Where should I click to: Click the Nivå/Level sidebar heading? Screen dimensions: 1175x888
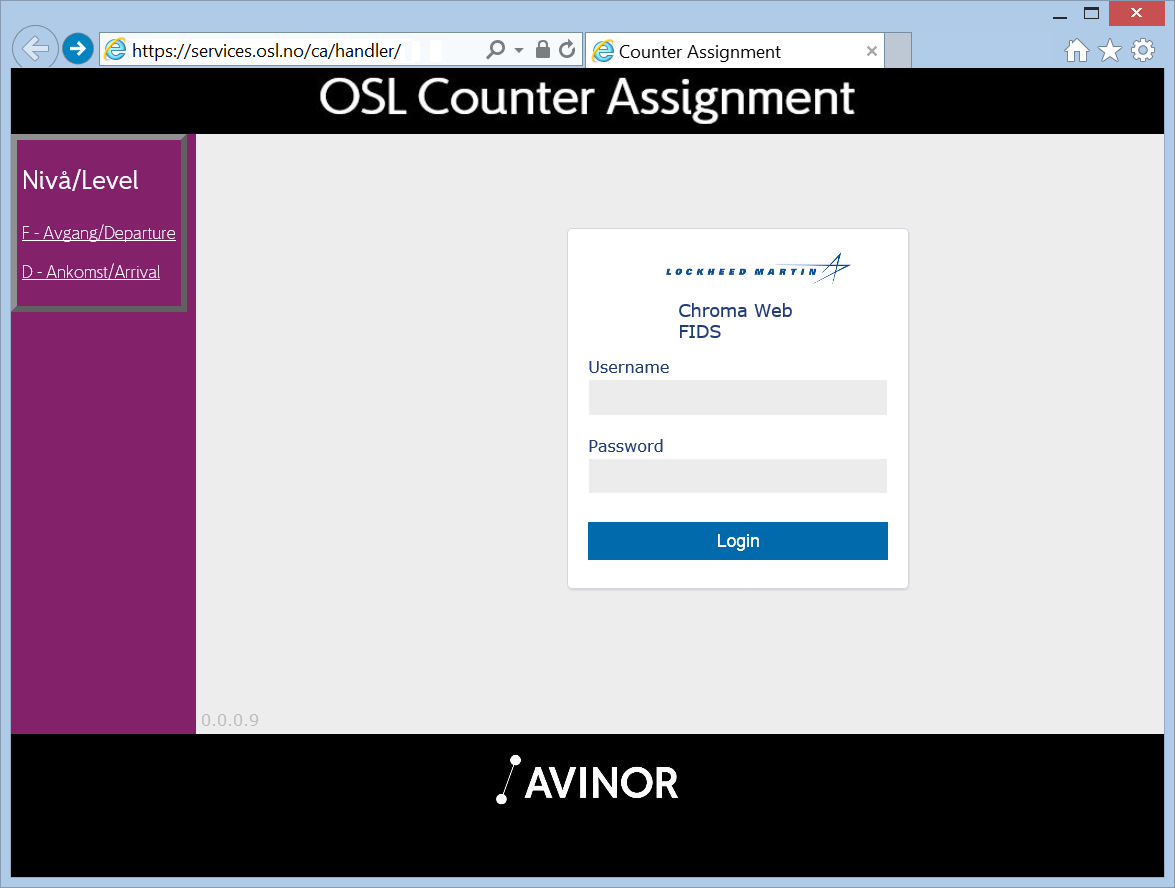[x=80, y=180]
